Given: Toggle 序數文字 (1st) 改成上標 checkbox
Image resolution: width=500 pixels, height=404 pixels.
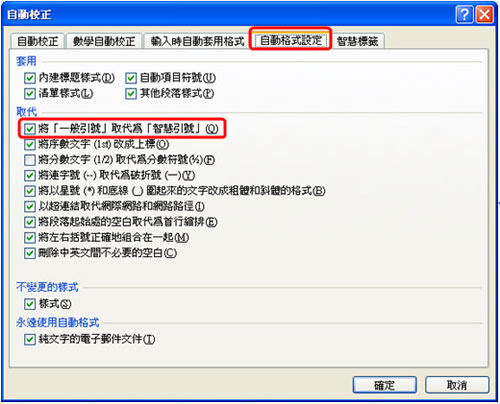Looking at the screenshot, I should point(30,144).
